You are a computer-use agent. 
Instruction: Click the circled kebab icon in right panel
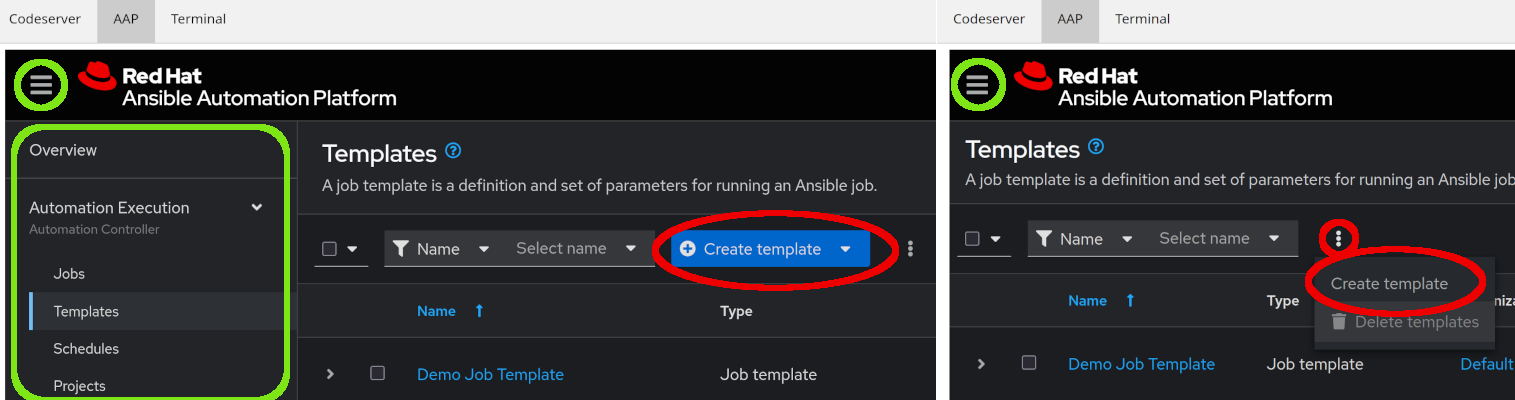pyautogui.click(x=1338, y=238)
